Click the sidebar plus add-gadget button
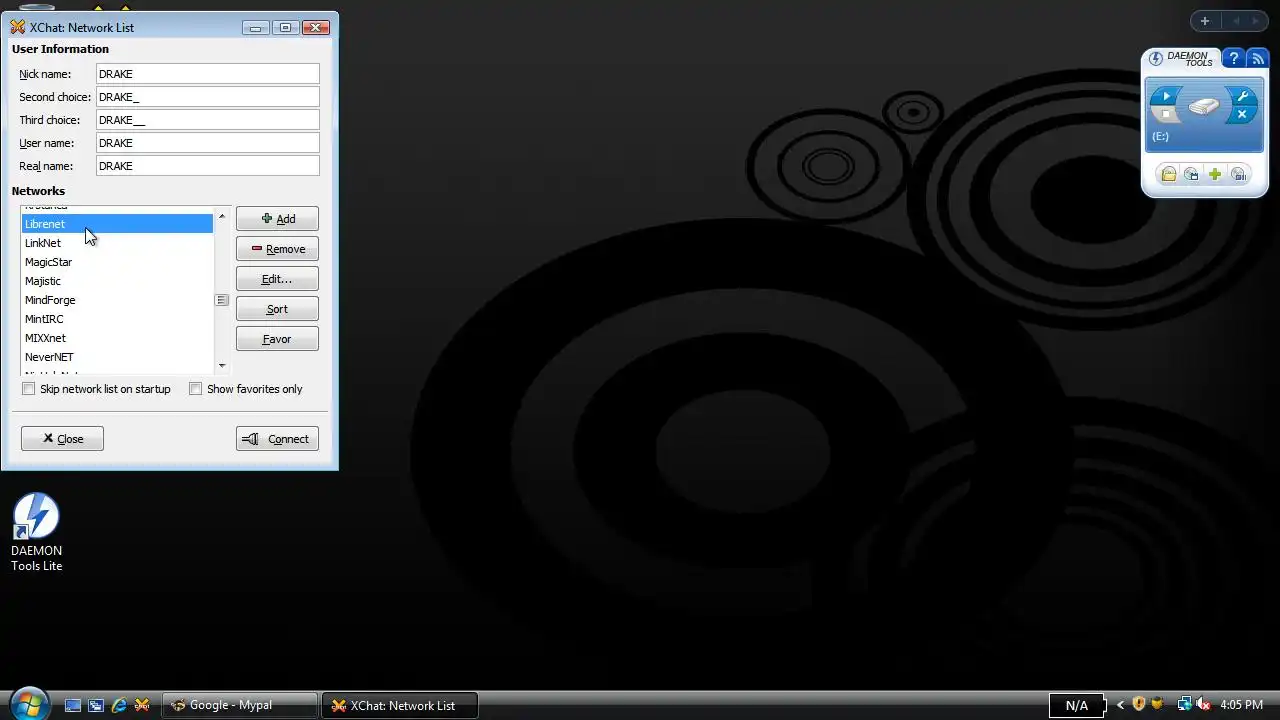1280x720 pixels. (1205, 21)
